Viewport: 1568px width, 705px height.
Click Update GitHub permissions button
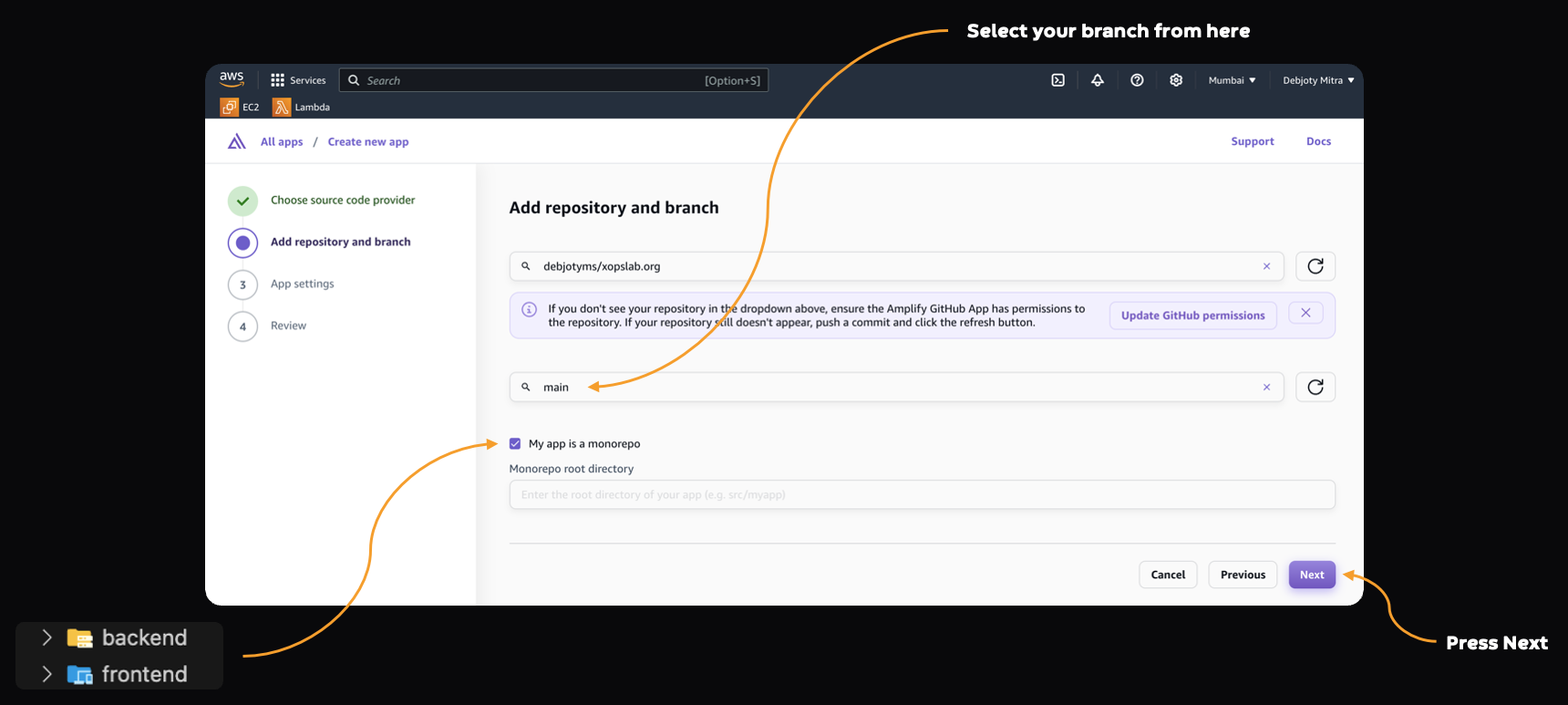coord(1192,316)
